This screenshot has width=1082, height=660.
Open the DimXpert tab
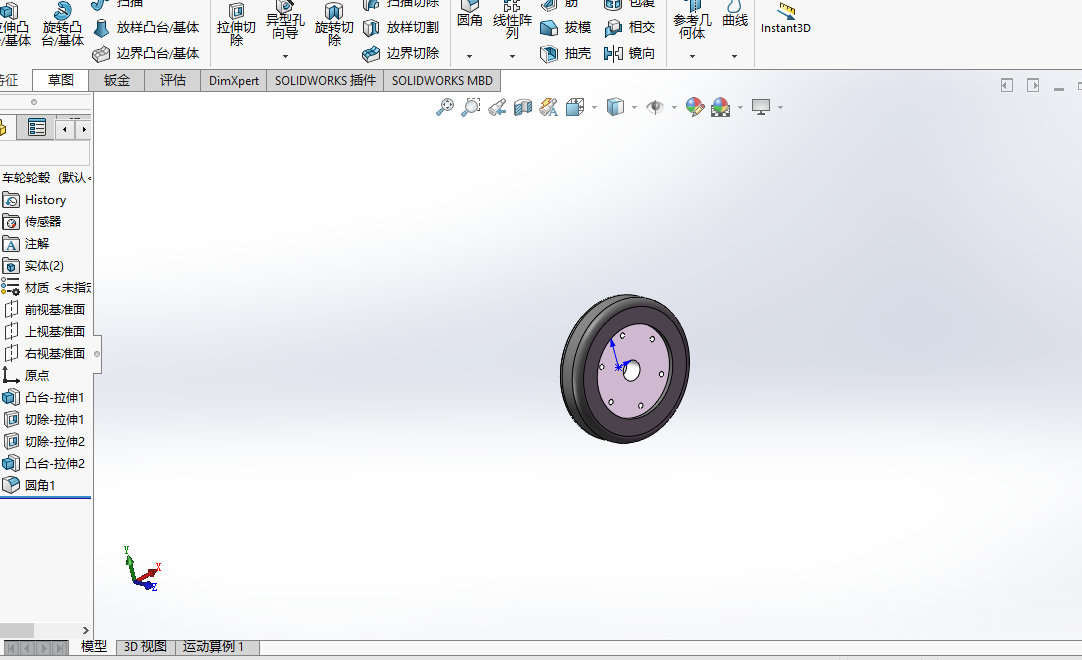[234, 81]
